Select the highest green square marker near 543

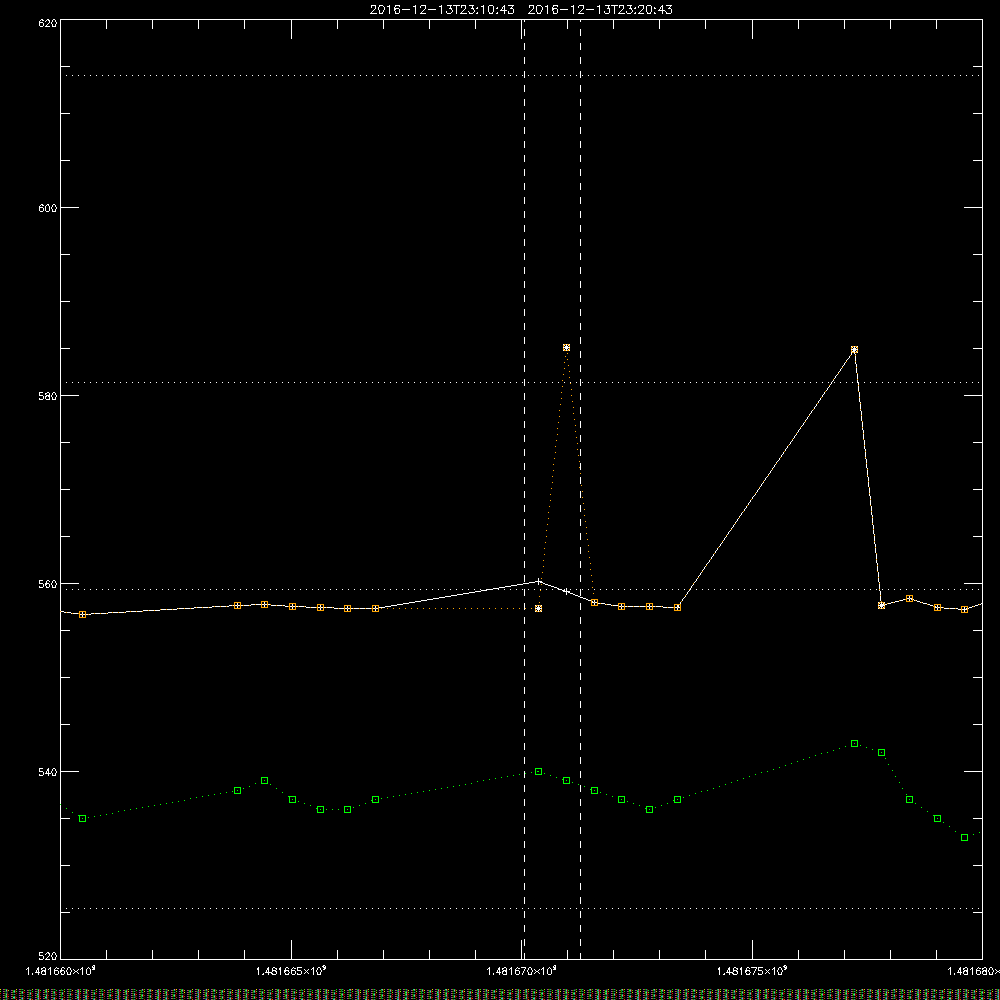855,744
